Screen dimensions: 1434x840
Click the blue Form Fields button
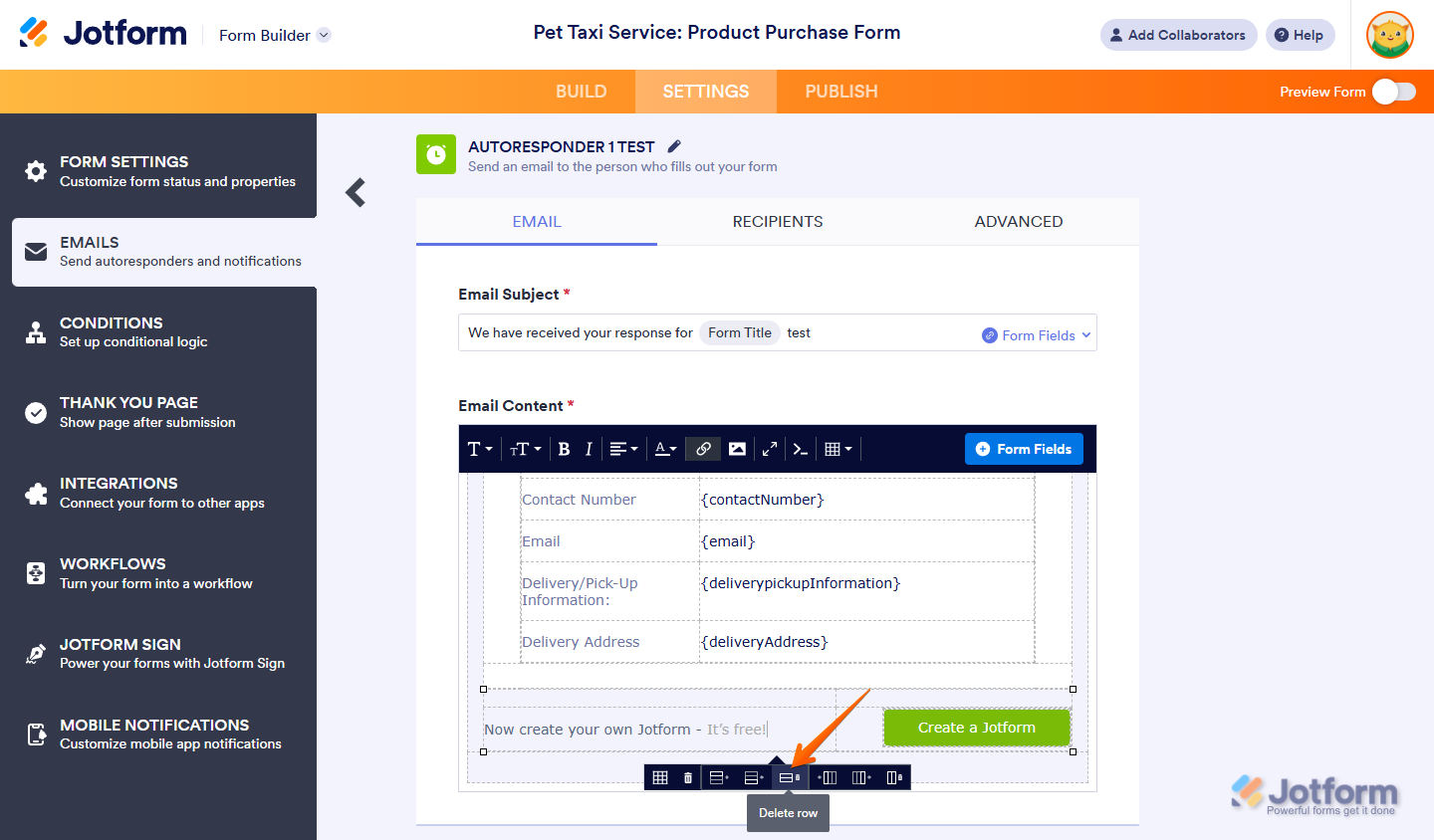coord(1024,449)
